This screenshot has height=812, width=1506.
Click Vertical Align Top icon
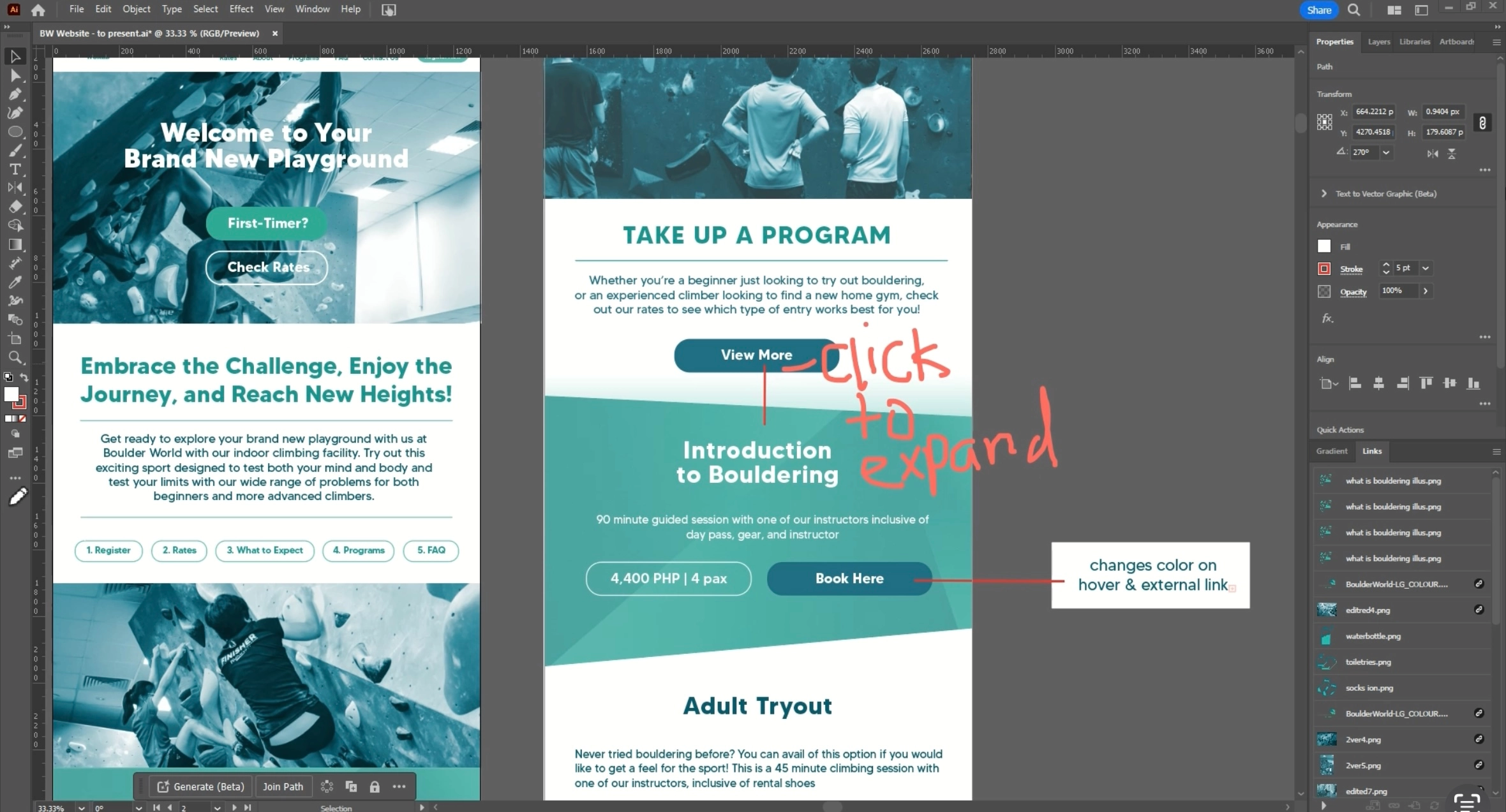point(1426,383)
